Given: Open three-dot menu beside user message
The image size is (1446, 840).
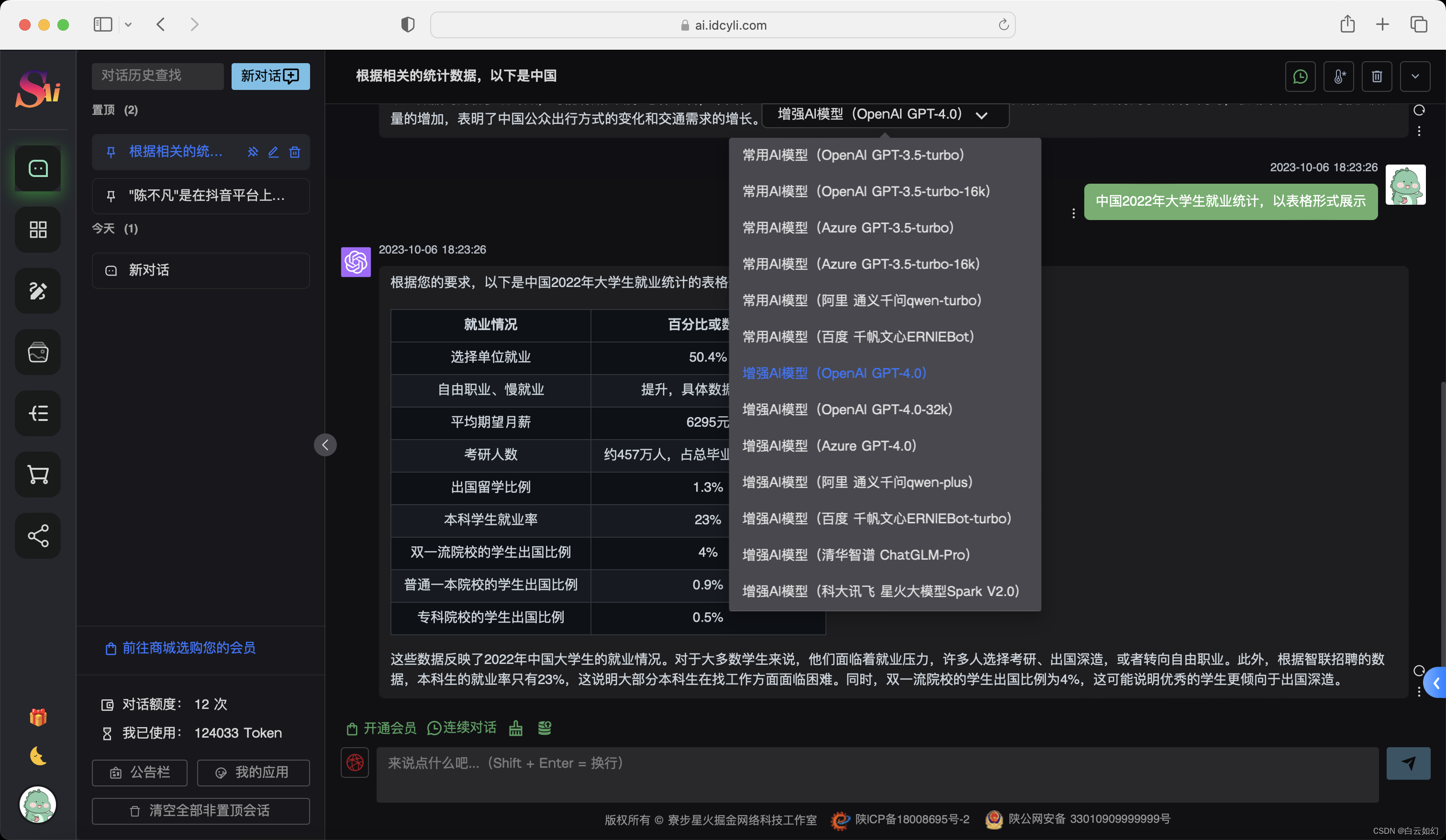Looking at the screenshot, I should [1074, 213].
